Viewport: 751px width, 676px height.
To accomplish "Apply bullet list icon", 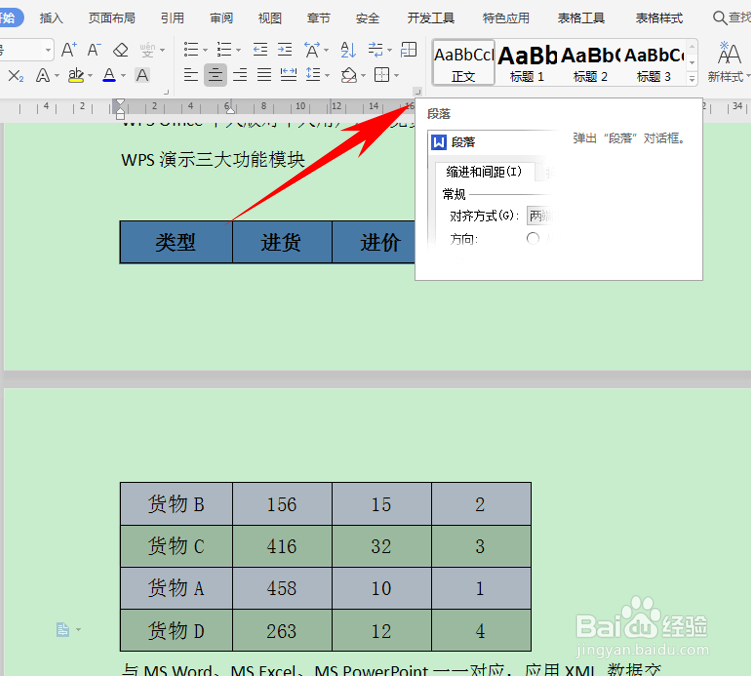I will pos(191,49).
